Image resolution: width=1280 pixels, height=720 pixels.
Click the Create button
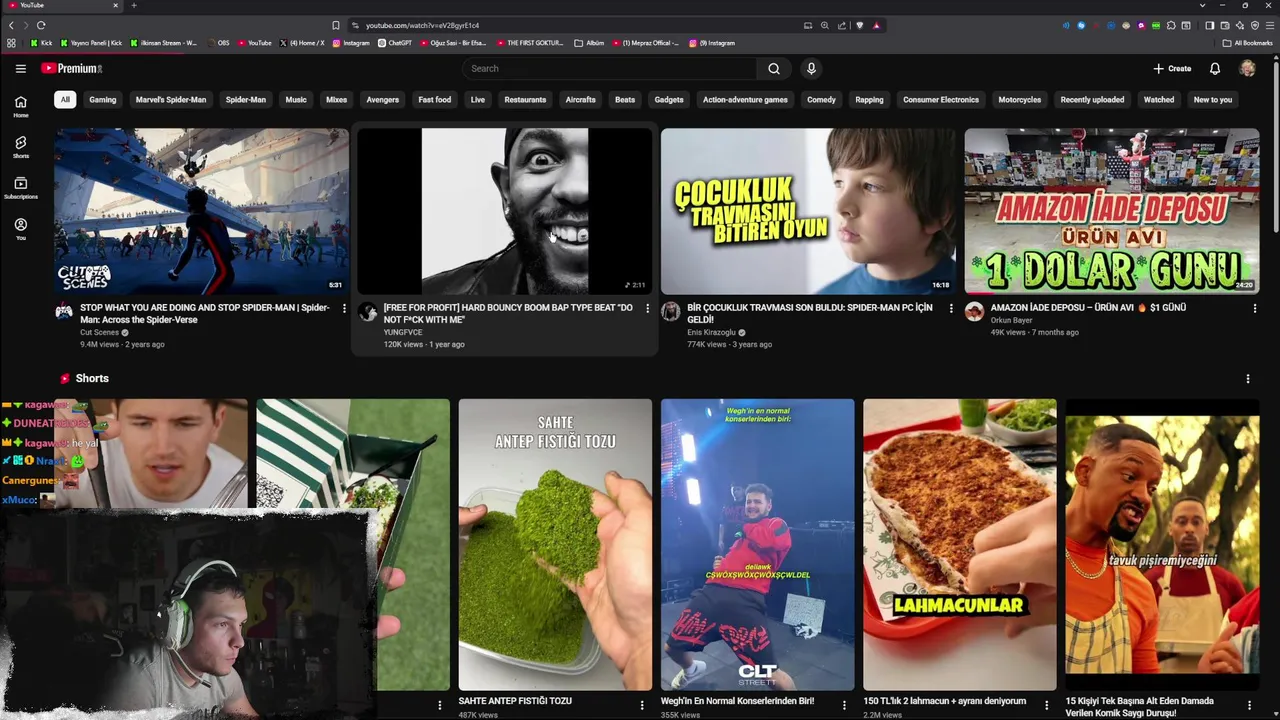pos(1172,68)
